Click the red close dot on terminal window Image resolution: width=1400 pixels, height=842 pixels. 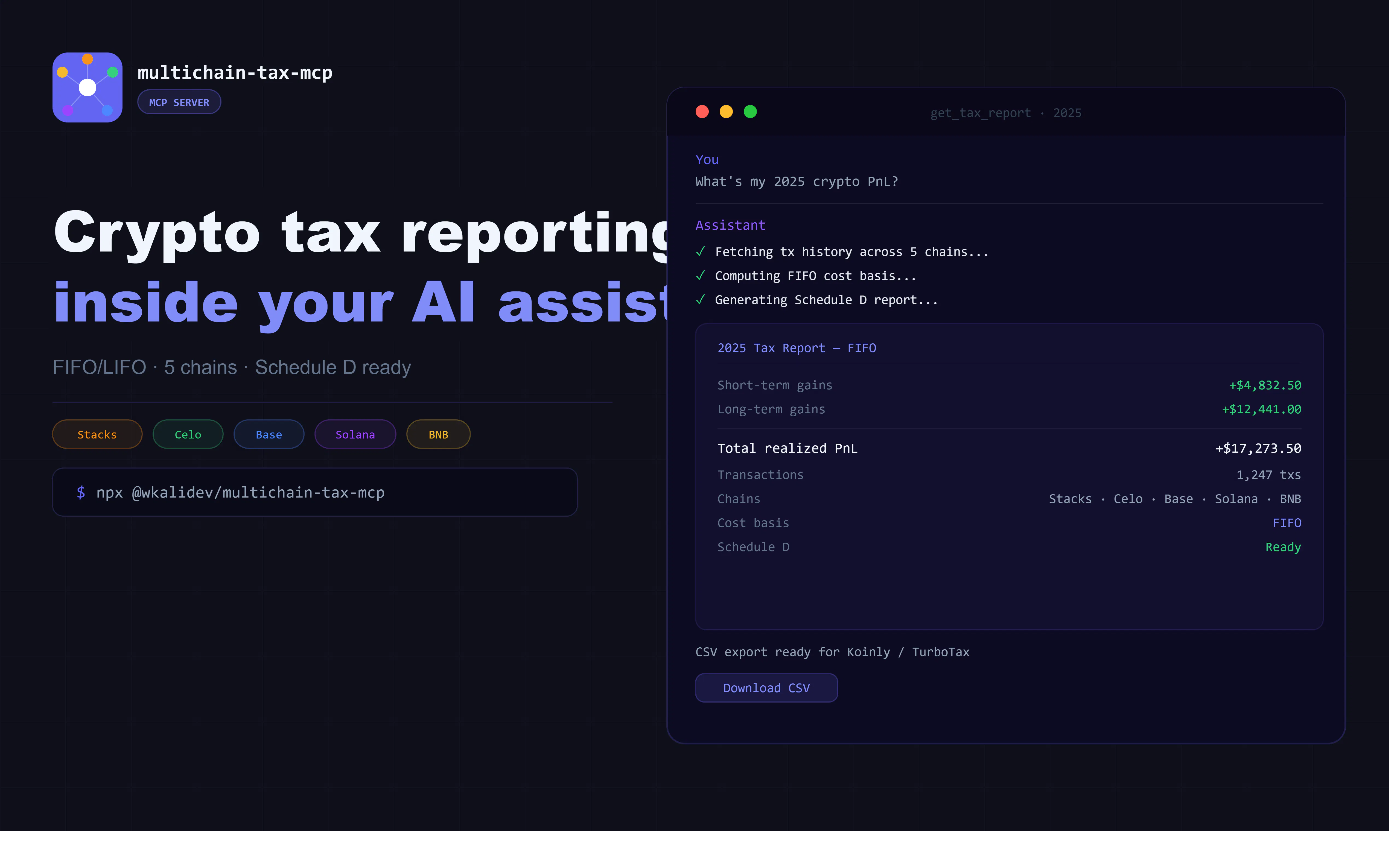coord(702,112)
